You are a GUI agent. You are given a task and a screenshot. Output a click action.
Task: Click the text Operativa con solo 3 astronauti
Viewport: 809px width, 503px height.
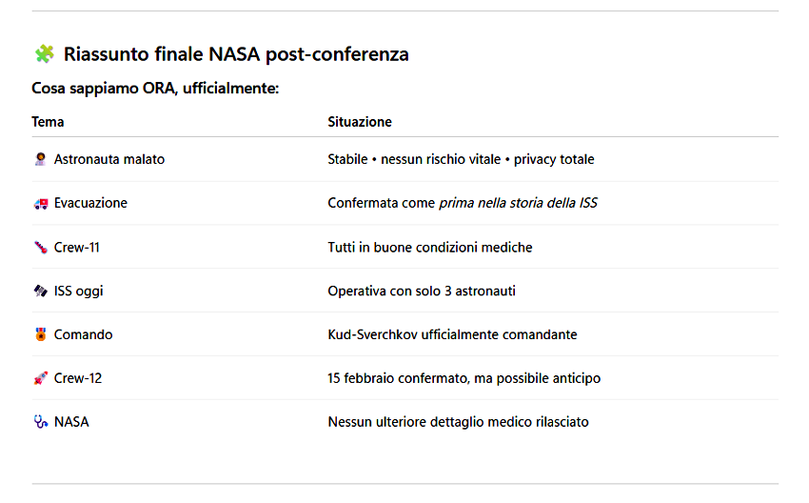pos(422,291)
